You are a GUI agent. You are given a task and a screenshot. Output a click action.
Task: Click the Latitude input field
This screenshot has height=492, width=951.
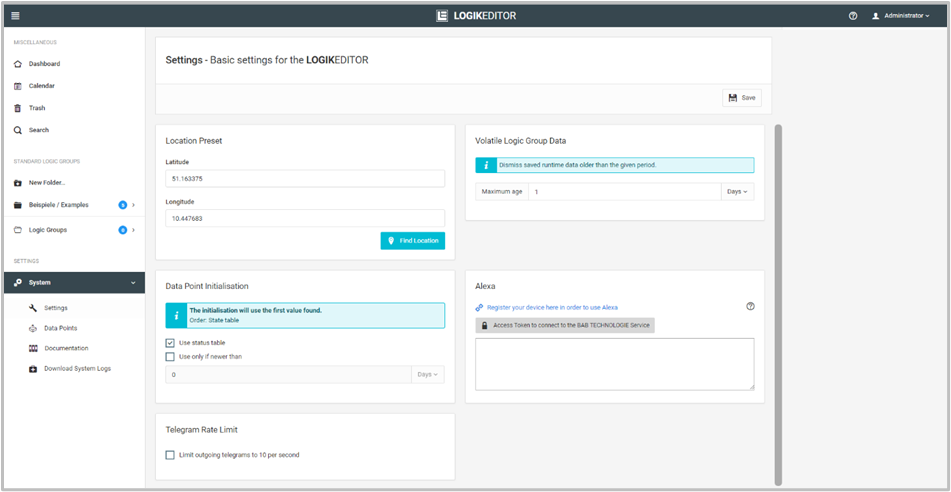(x=304, y=178)
